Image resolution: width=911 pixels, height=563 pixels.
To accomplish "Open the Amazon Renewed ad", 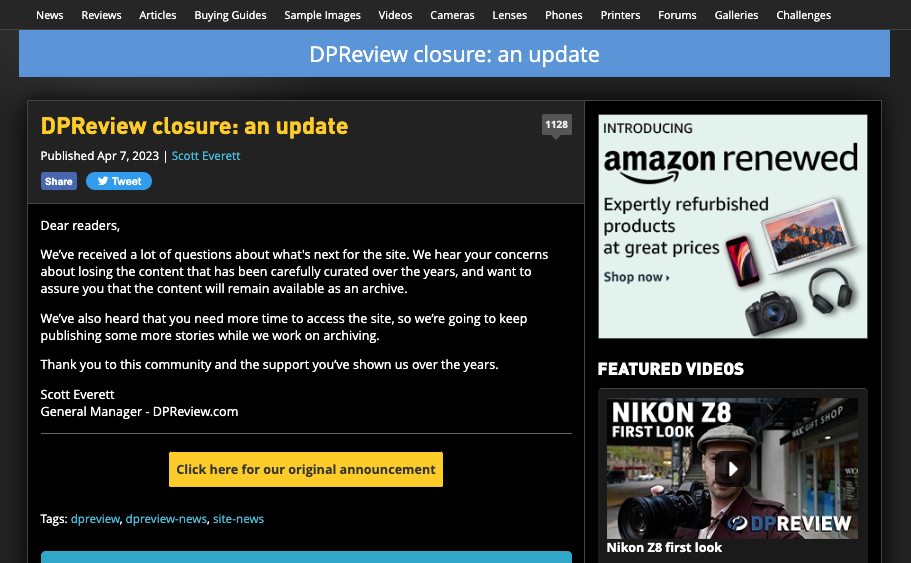I will tap(733, 227).
